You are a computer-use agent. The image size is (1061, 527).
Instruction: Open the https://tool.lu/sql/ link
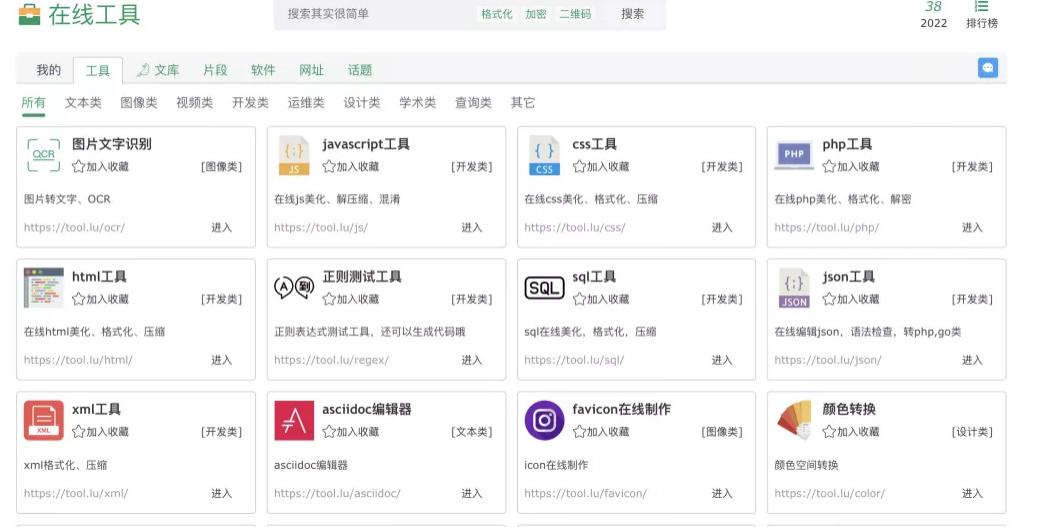(x=574, y=360)
